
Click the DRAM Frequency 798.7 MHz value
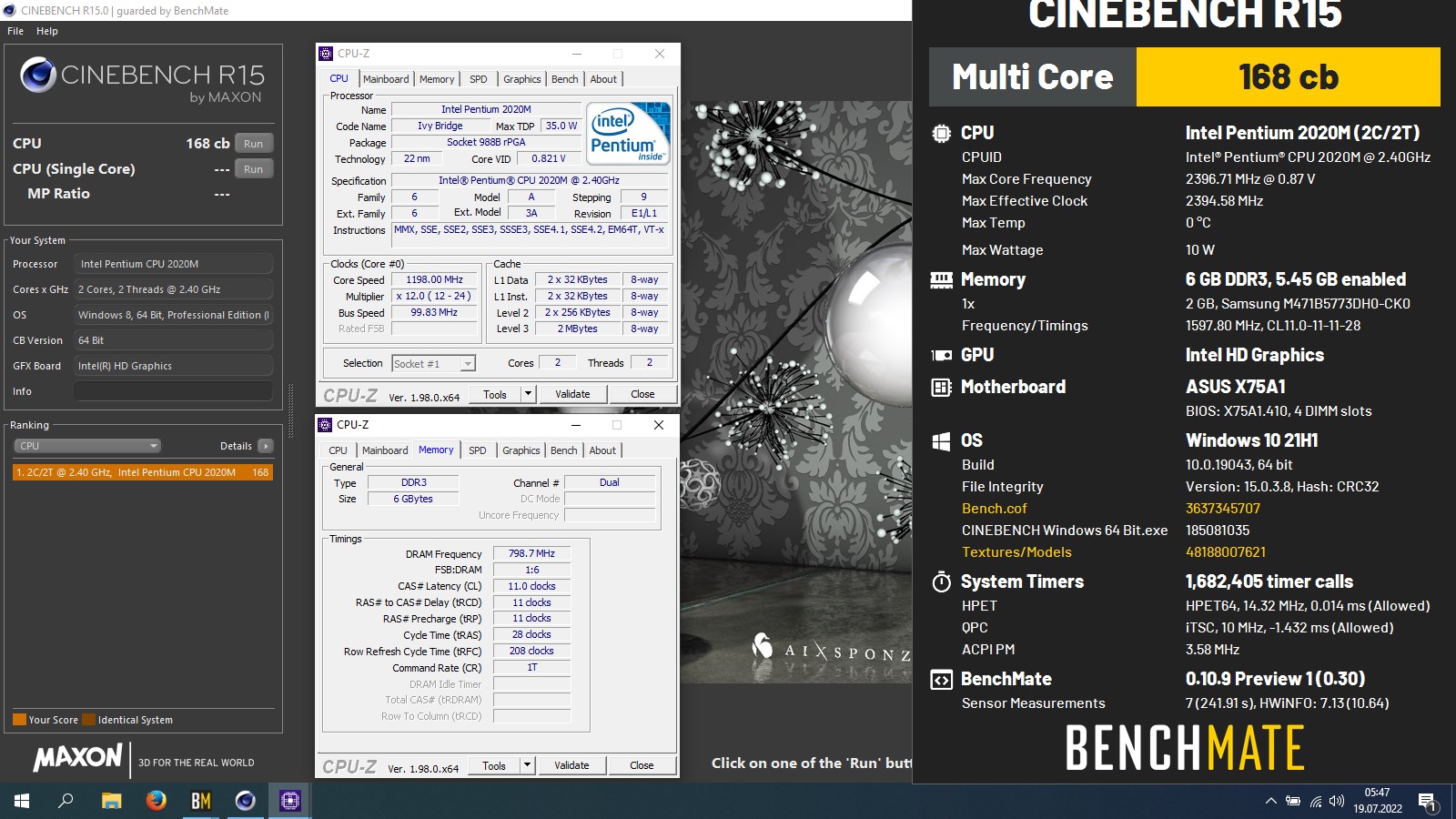click(x=532, y=553)
